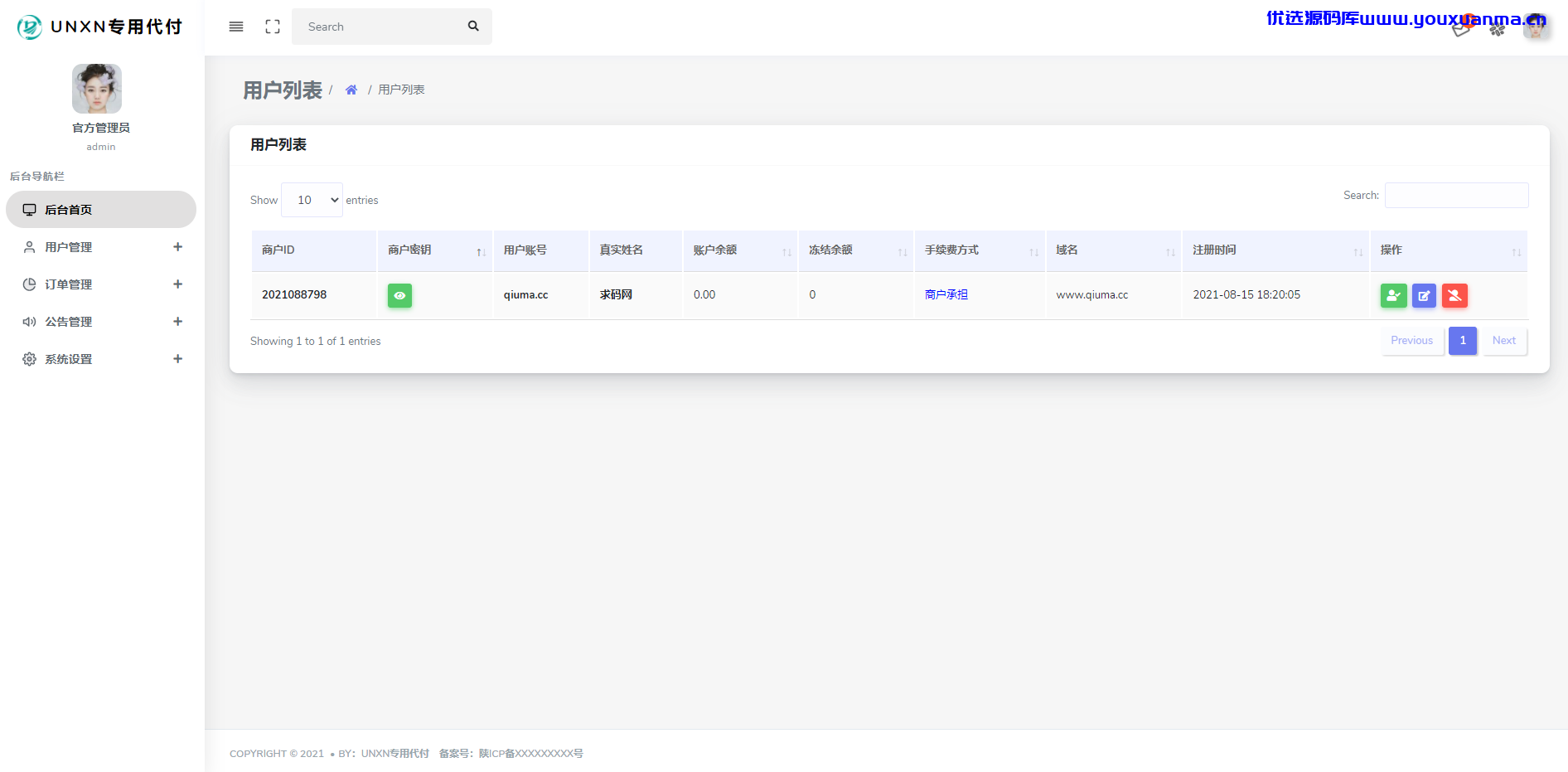Click the blue edit user icon
The height and width of the screenshot is (772, 1568).
point(1424,295)
